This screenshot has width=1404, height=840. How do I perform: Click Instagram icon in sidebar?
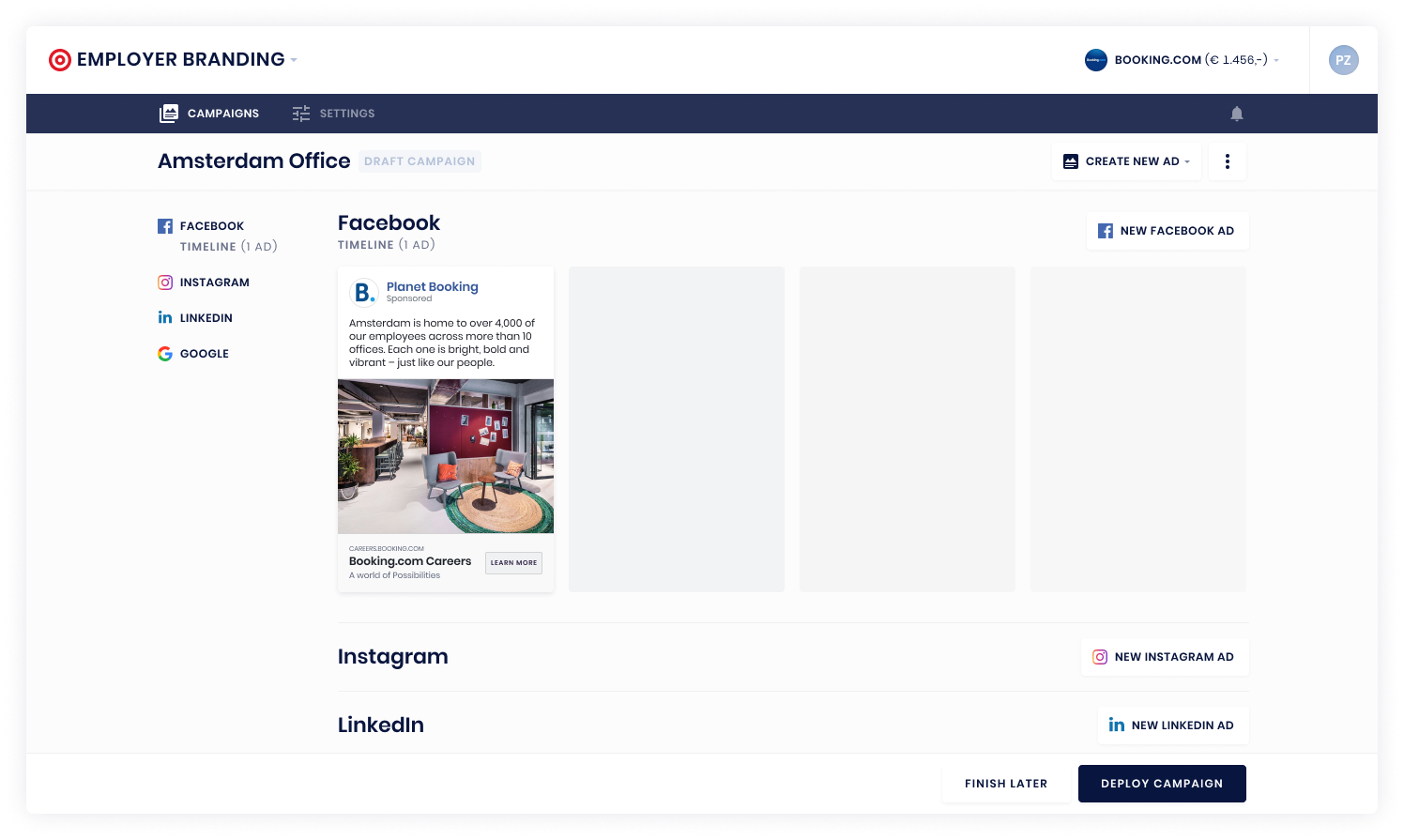(165, 283)
